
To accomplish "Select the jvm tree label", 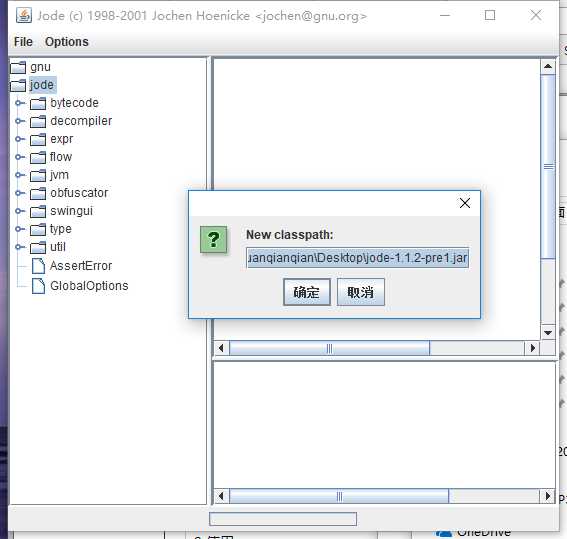I will click(x=59, y=175).
